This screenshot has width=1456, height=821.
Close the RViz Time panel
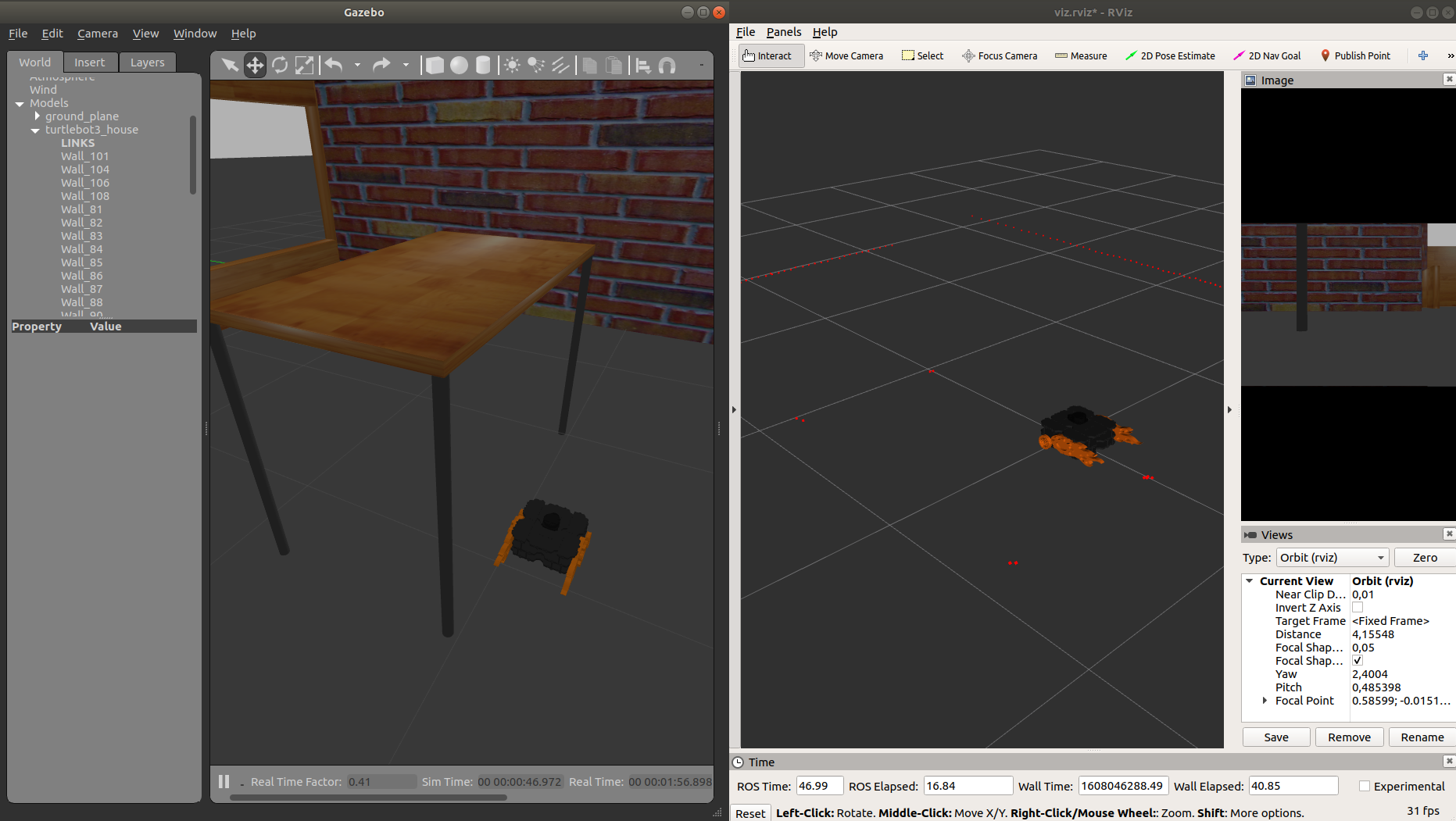tap(1449, 761)
